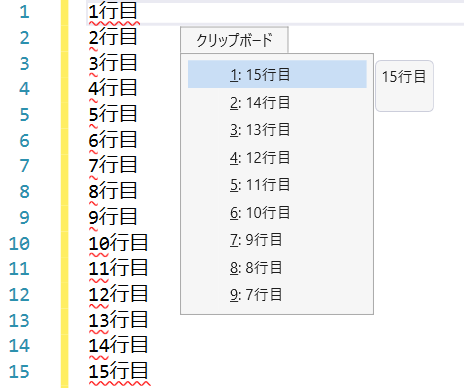Pick clipboard entry 3: 13行目
Image resolution: width=464 pixels, height=388 pixels.
coord(277,129)
